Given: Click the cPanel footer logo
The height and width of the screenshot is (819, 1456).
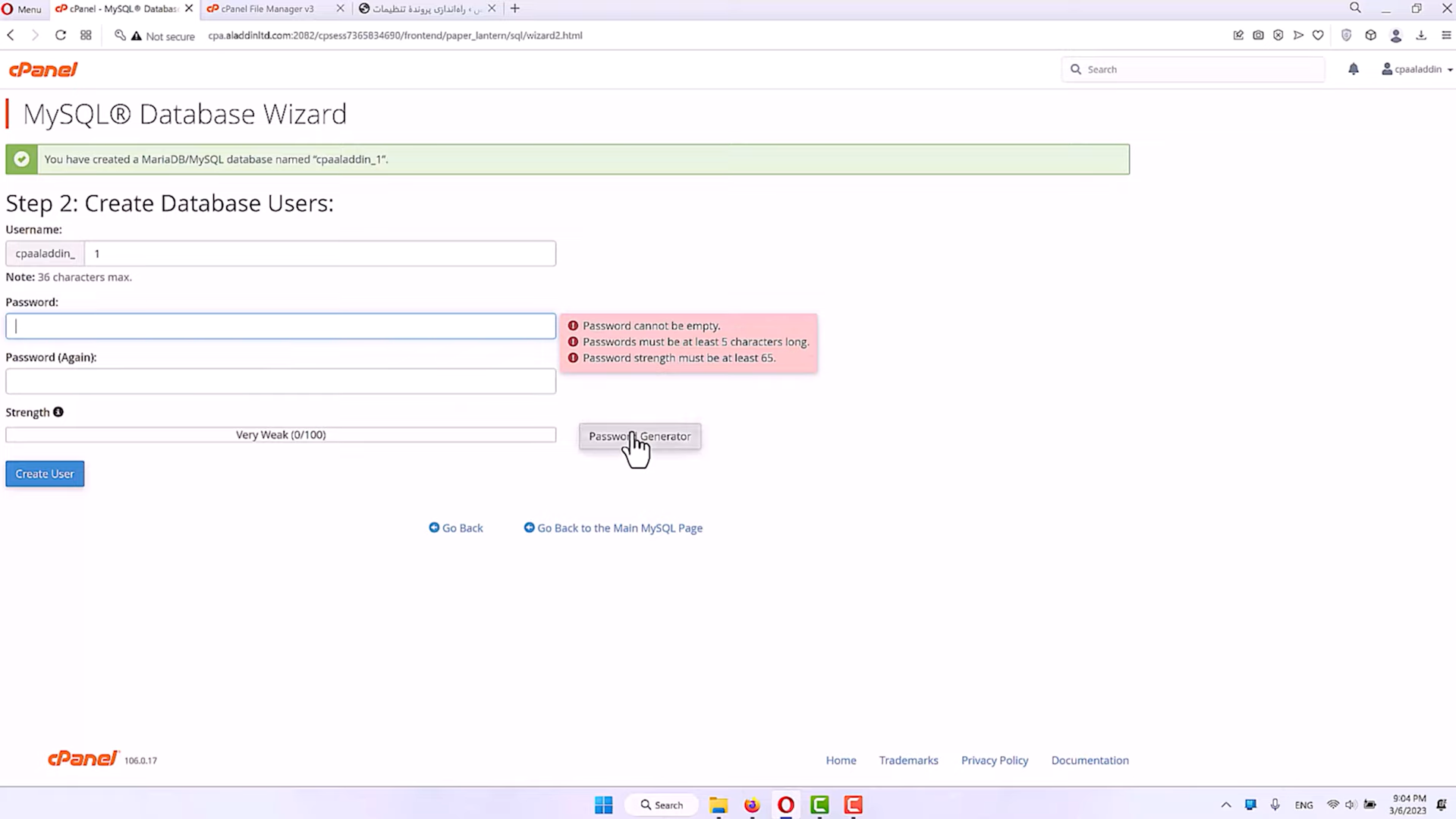Looking at the screenshot, I should pos(83,759).
